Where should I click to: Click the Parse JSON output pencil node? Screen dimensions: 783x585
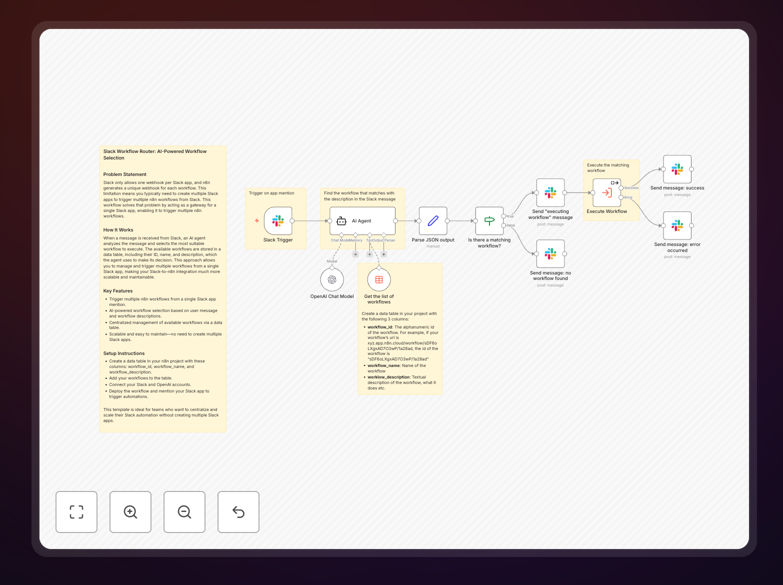433,221
